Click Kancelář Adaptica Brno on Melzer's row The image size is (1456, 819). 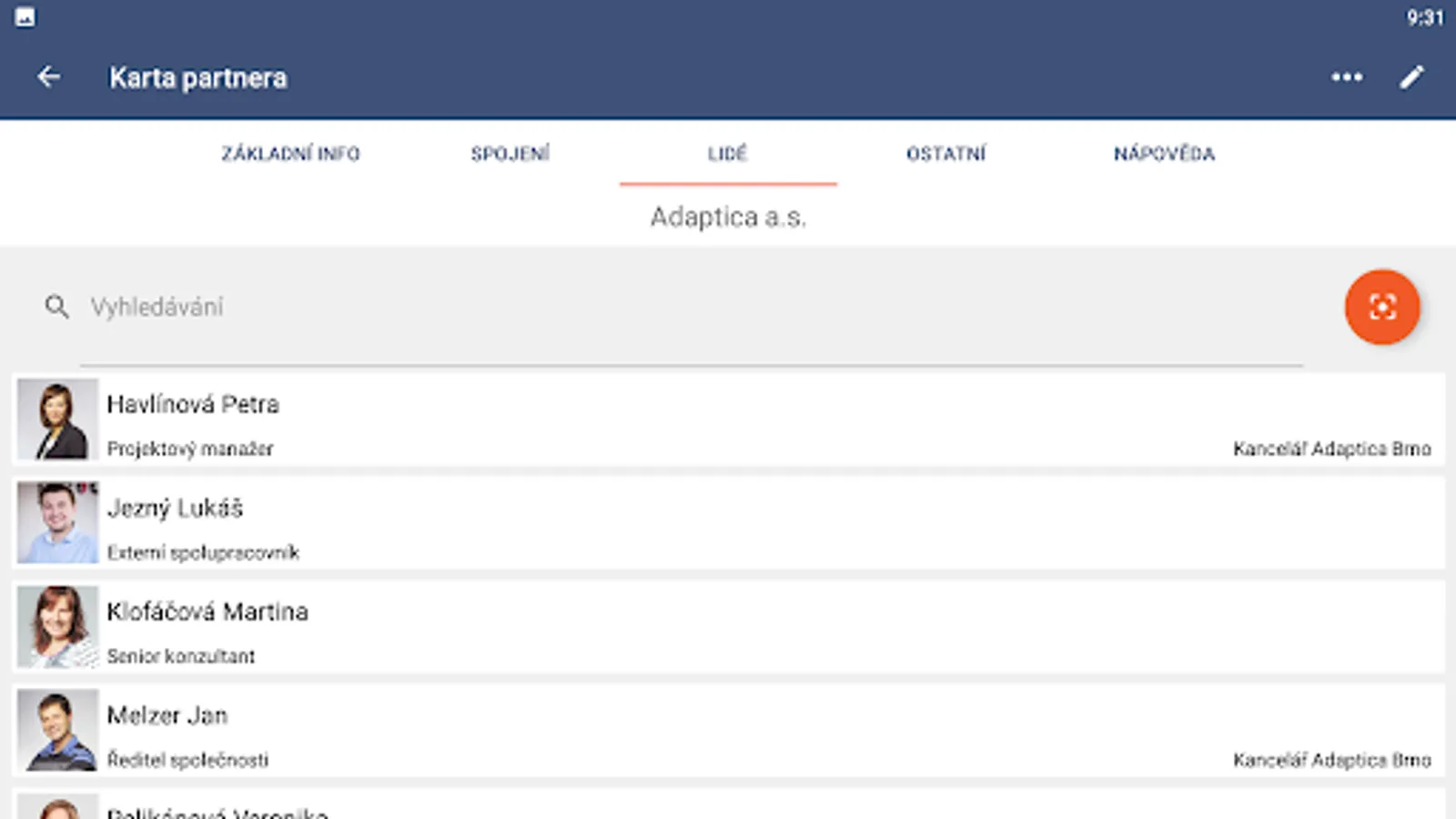pos(1332,760)
